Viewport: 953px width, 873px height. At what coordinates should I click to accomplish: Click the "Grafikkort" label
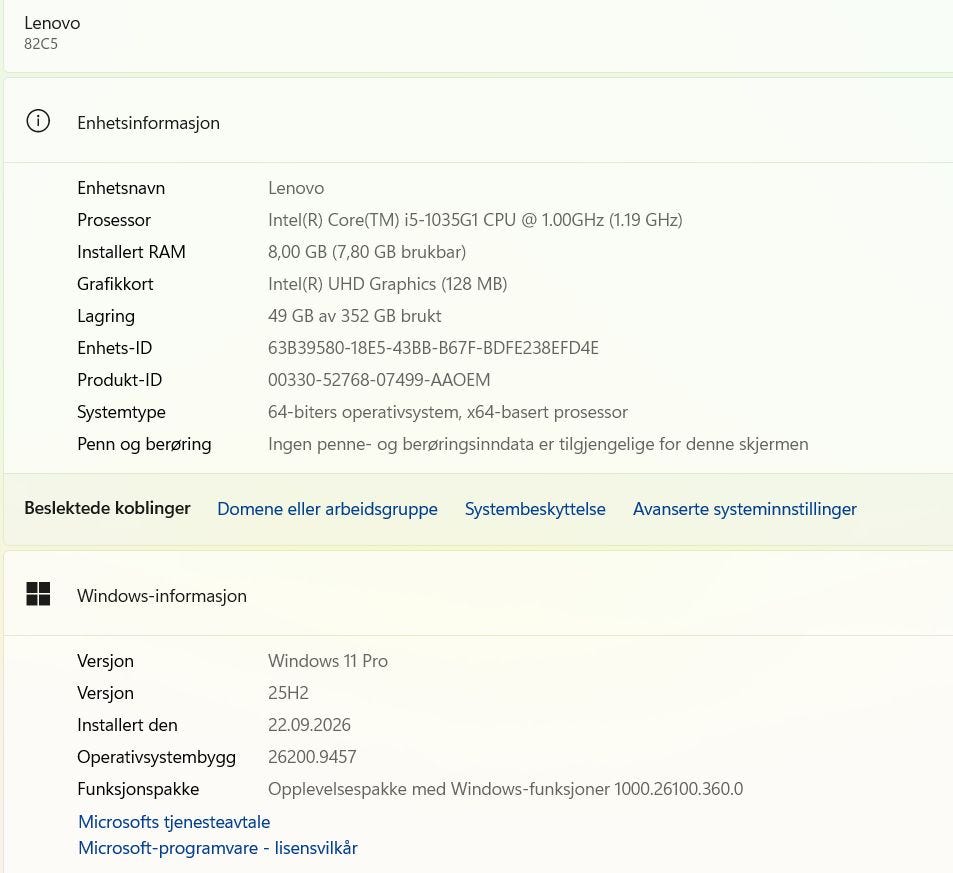click(x=115, y=284)
